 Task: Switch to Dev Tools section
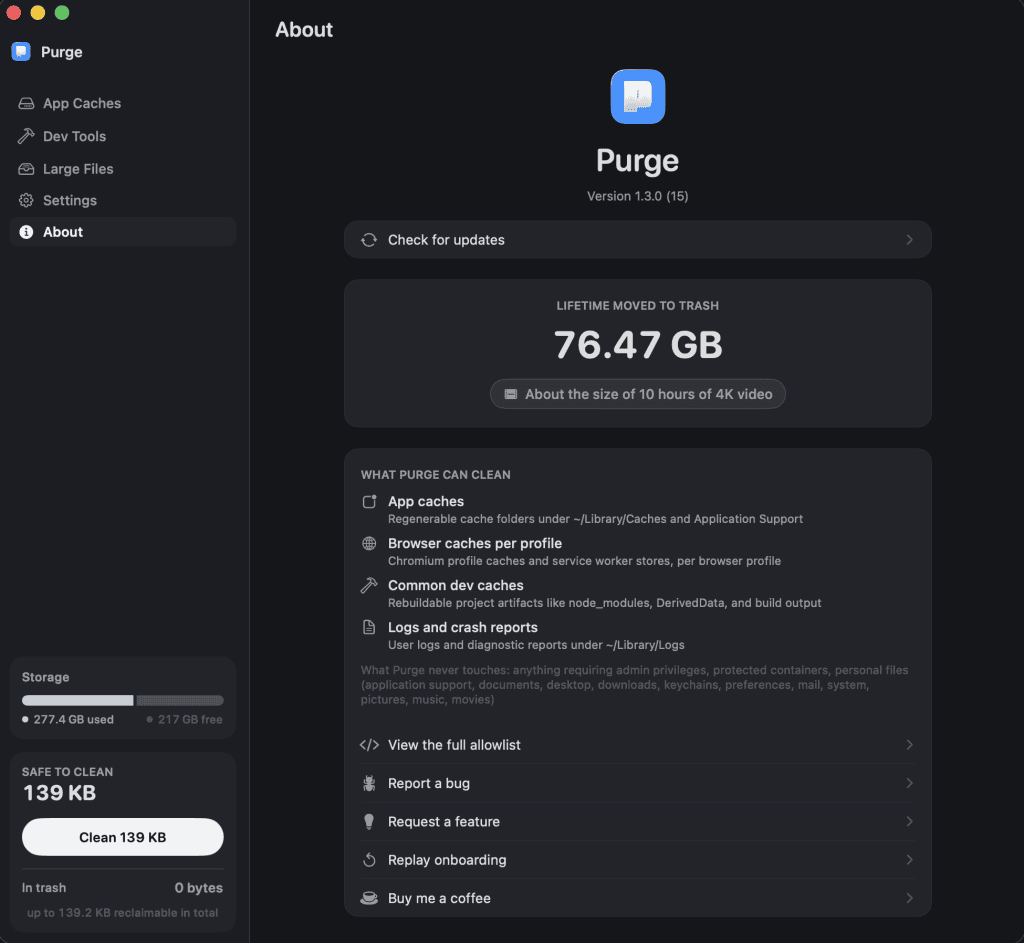(x=123, y=136)
